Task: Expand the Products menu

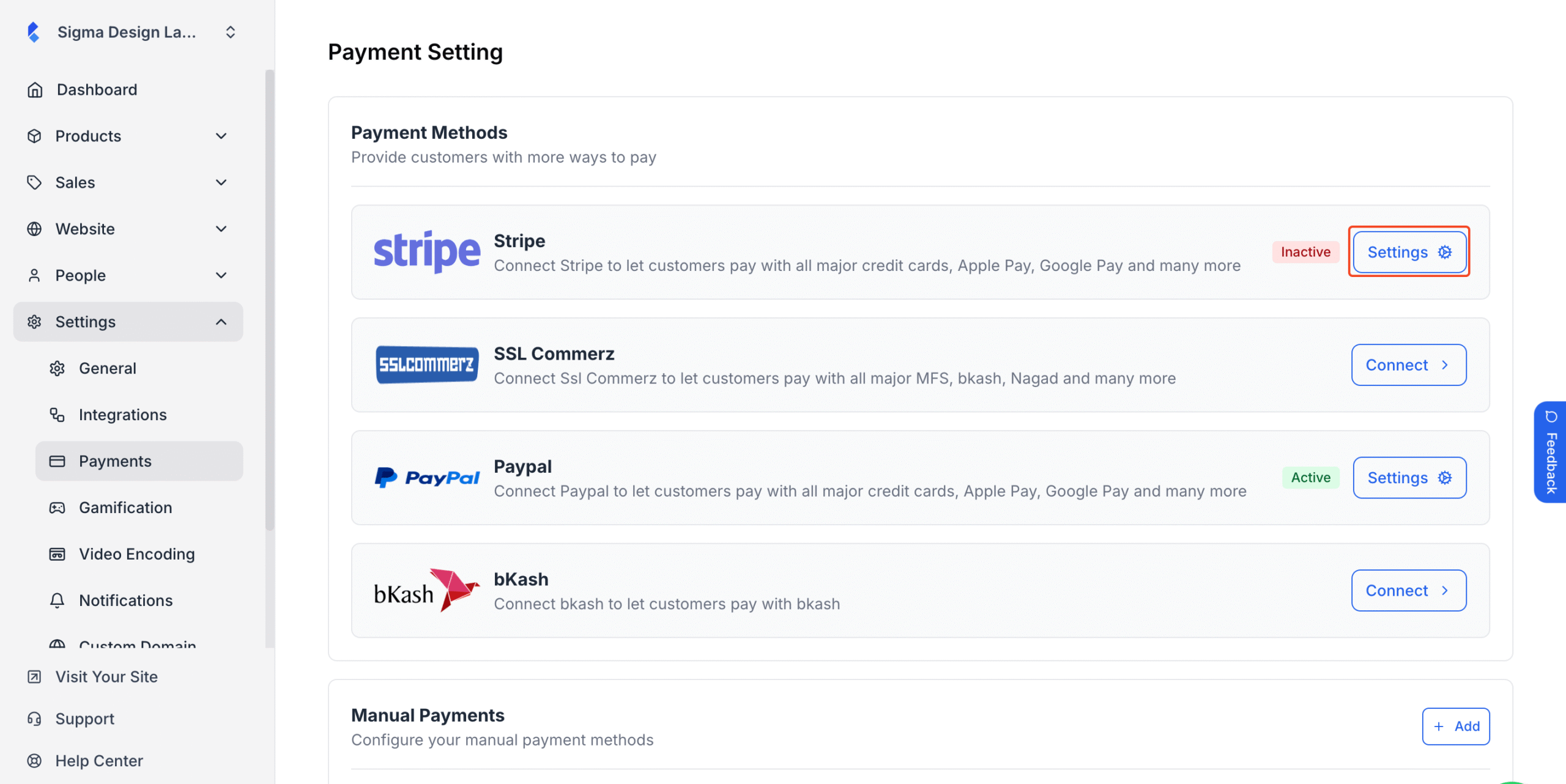Action: [x=221, y=136]
